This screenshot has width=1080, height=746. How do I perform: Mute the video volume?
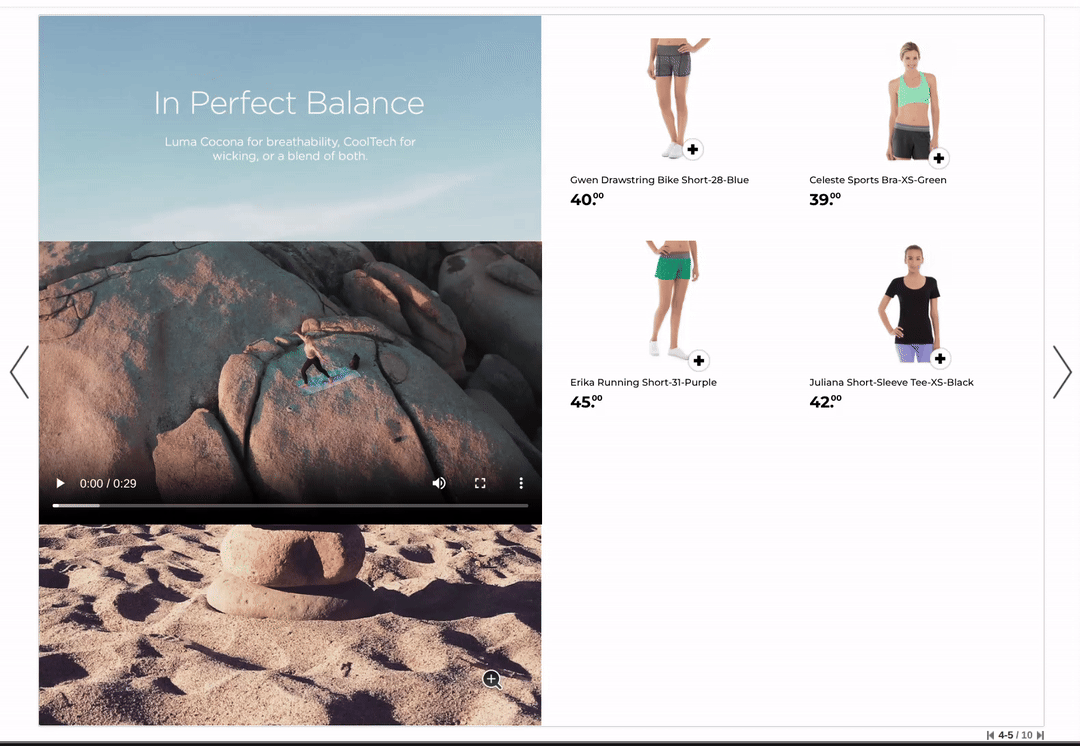(439, 484)
